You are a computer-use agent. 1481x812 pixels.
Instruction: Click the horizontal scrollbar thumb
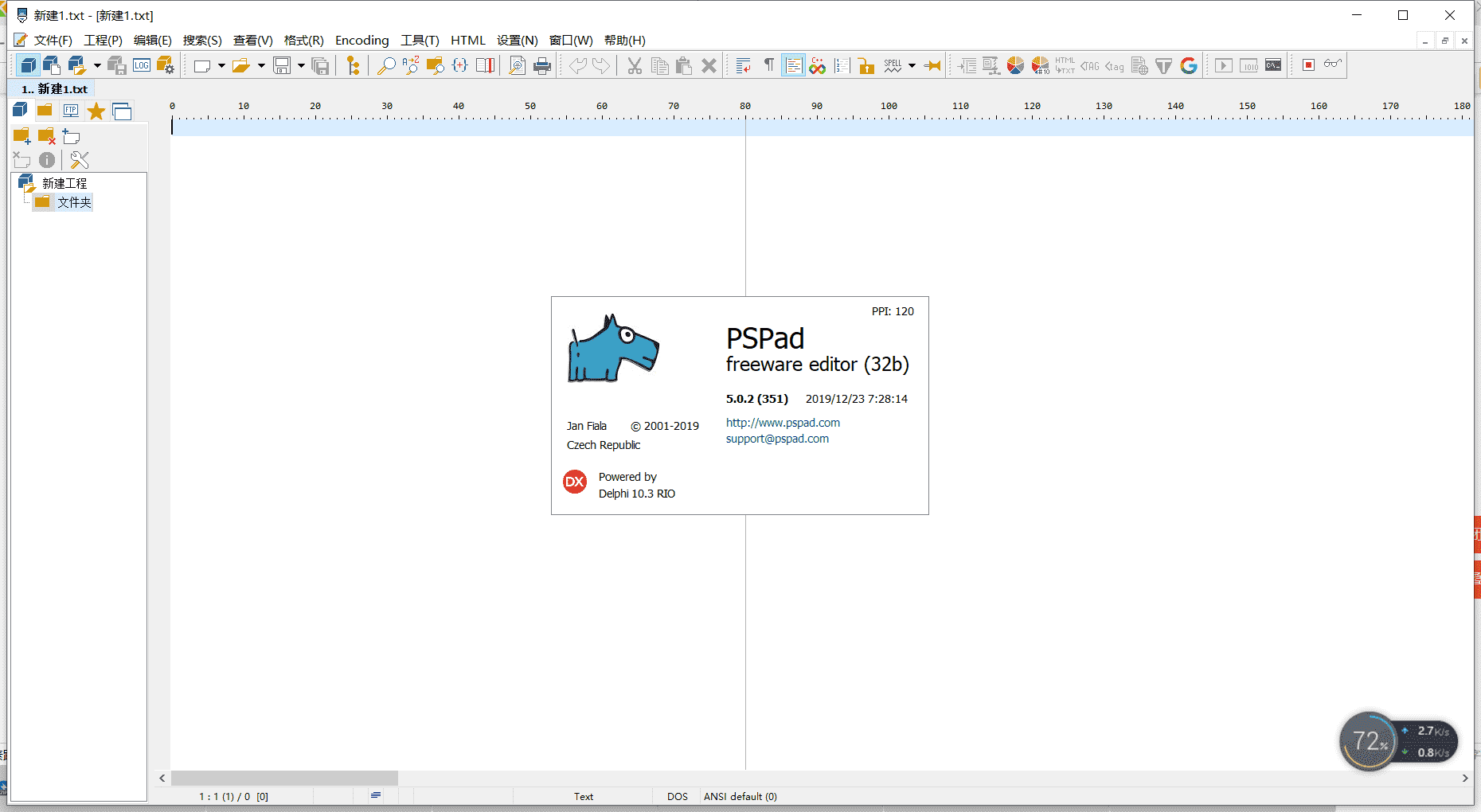284,778
